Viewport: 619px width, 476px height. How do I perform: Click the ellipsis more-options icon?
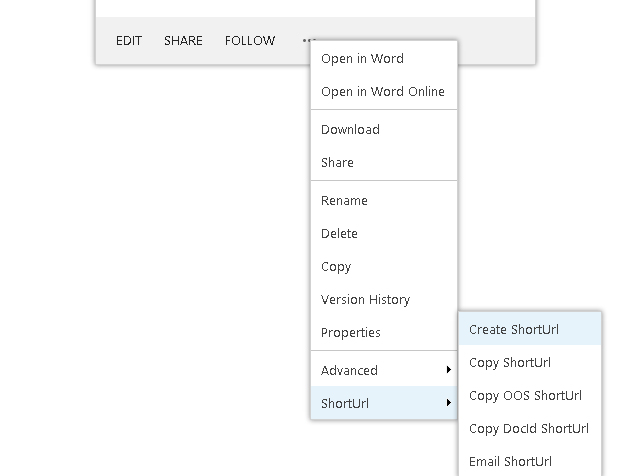coord(308,40)
